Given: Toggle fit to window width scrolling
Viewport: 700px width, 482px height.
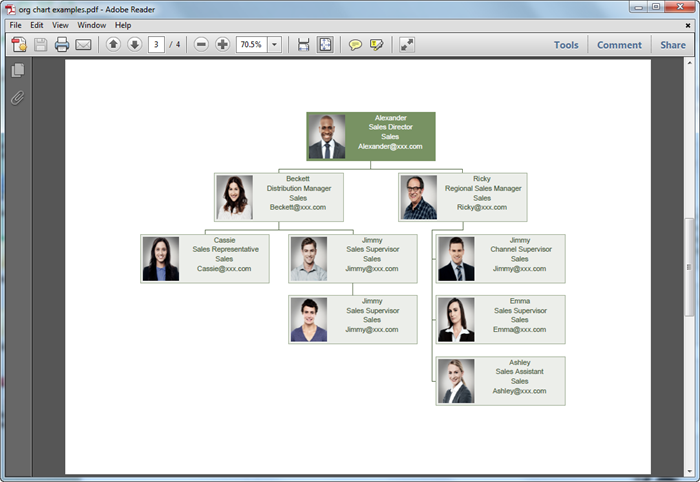Looking at the screenshot, I should pos(304,45).
